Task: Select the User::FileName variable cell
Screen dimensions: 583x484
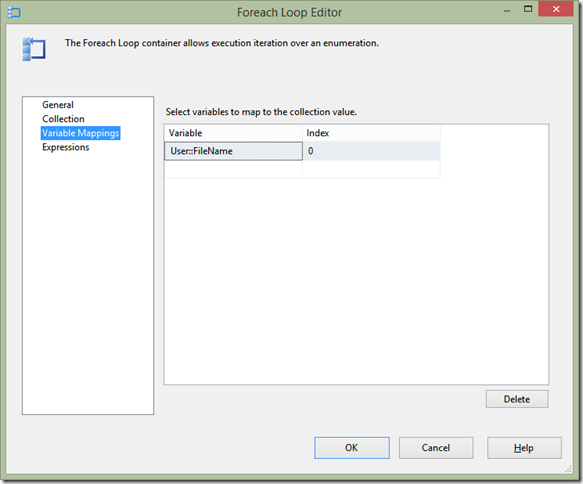Action: pos(233,151)
